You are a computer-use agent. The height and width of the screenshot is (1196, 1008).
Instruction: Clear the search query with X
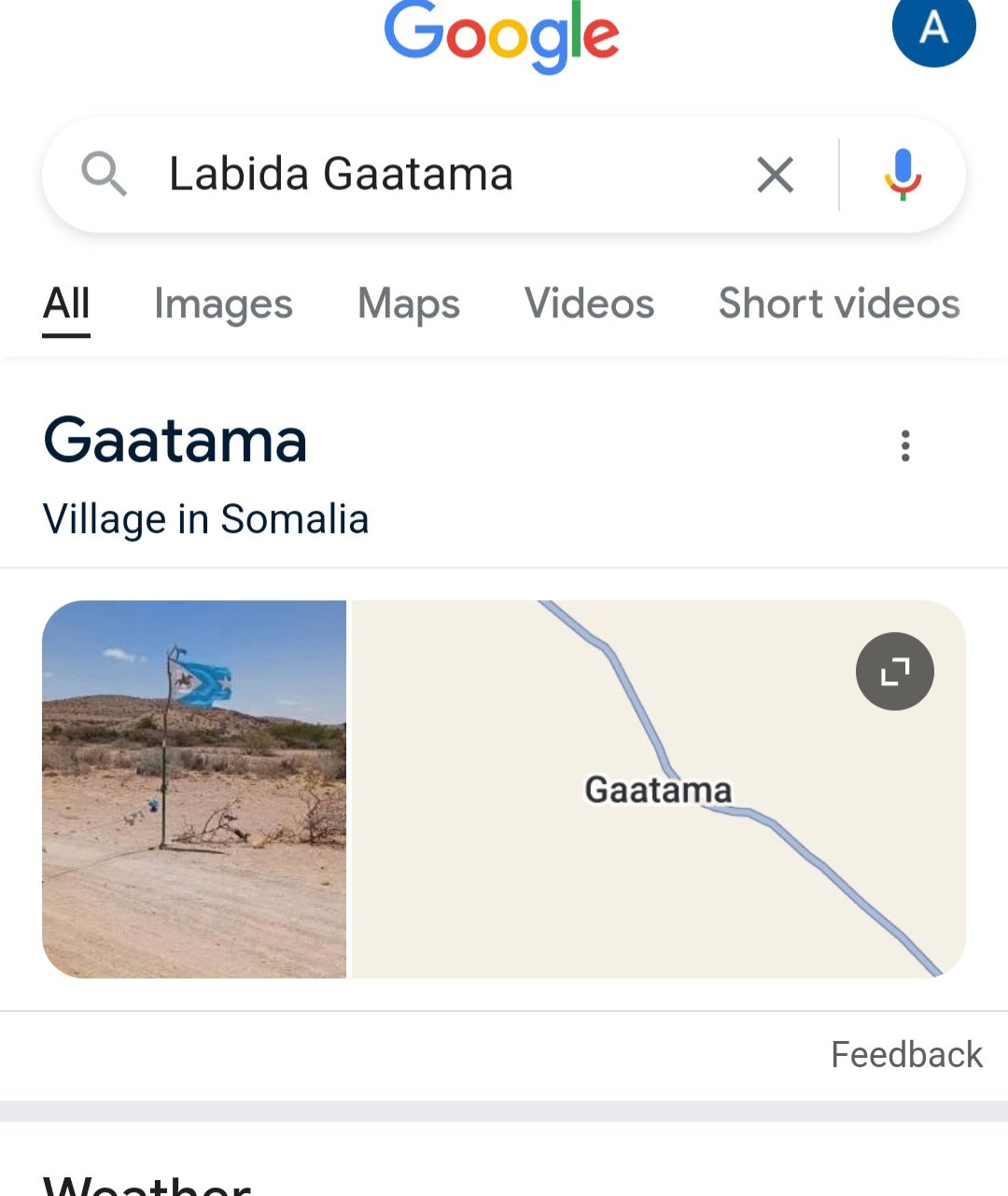pos(775,175)
